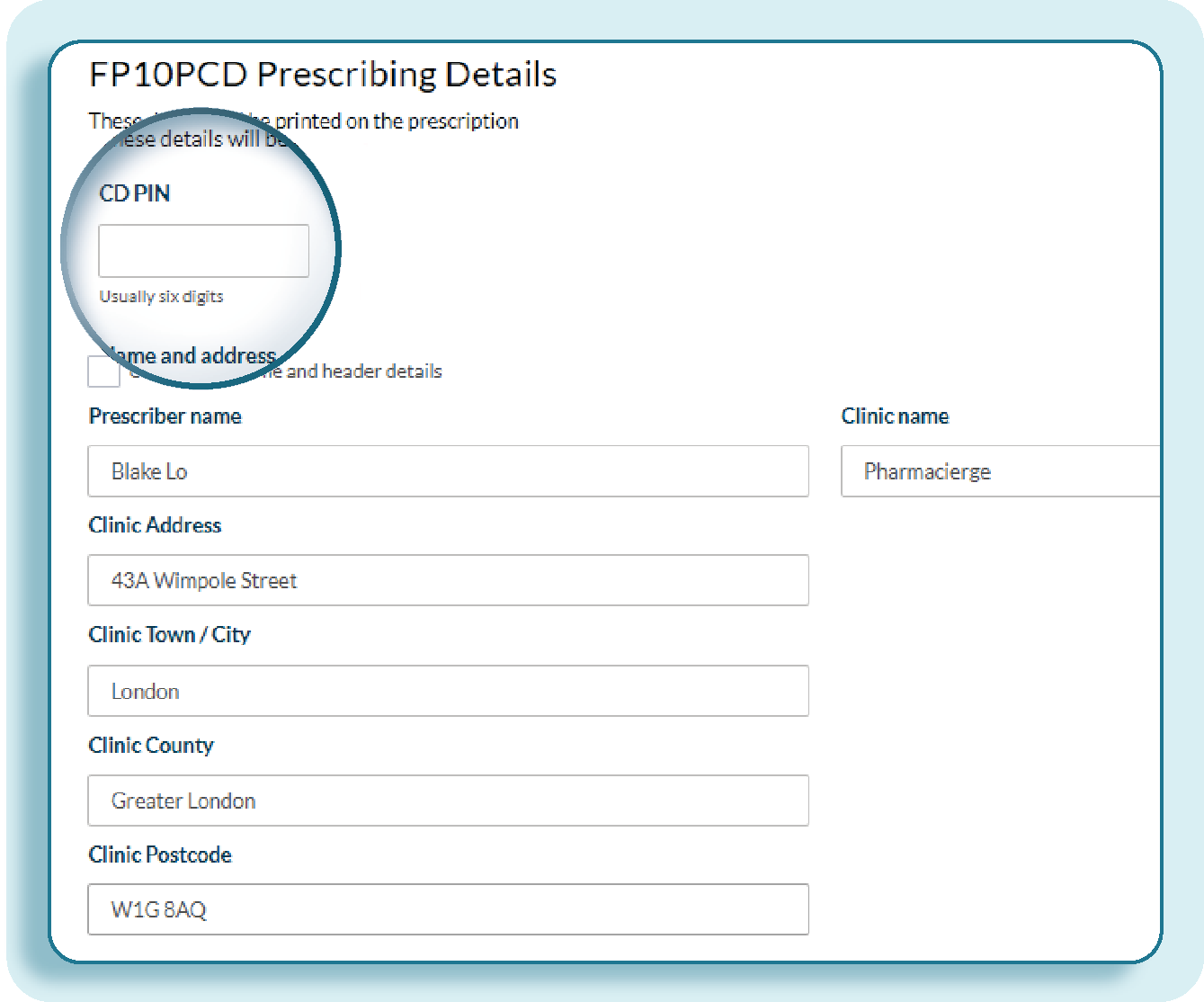
Task: Click the 'Usually six digits' hint text
Action: [162, 297]
